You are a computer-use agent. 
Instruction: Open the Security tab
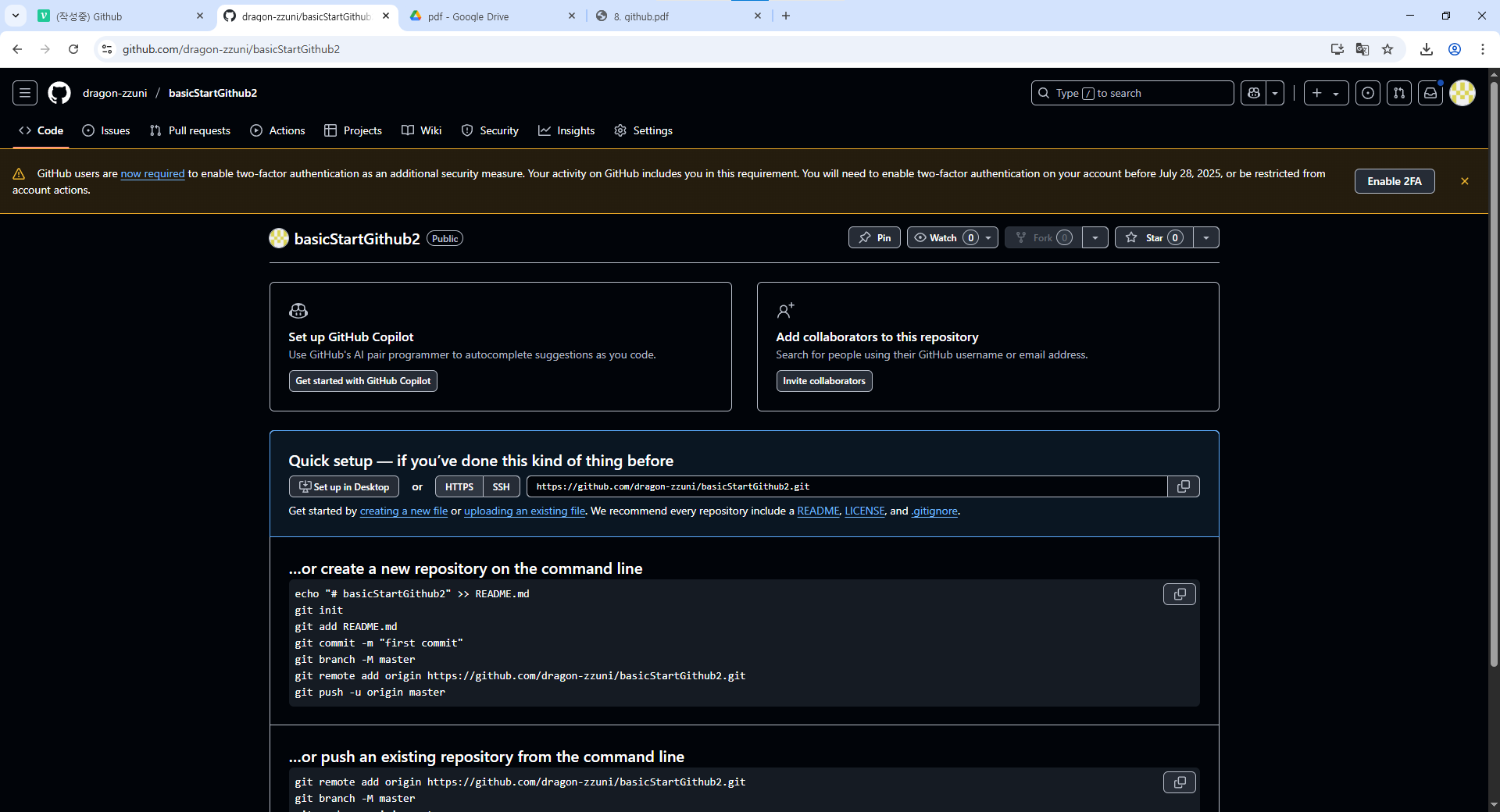point(490,130)
